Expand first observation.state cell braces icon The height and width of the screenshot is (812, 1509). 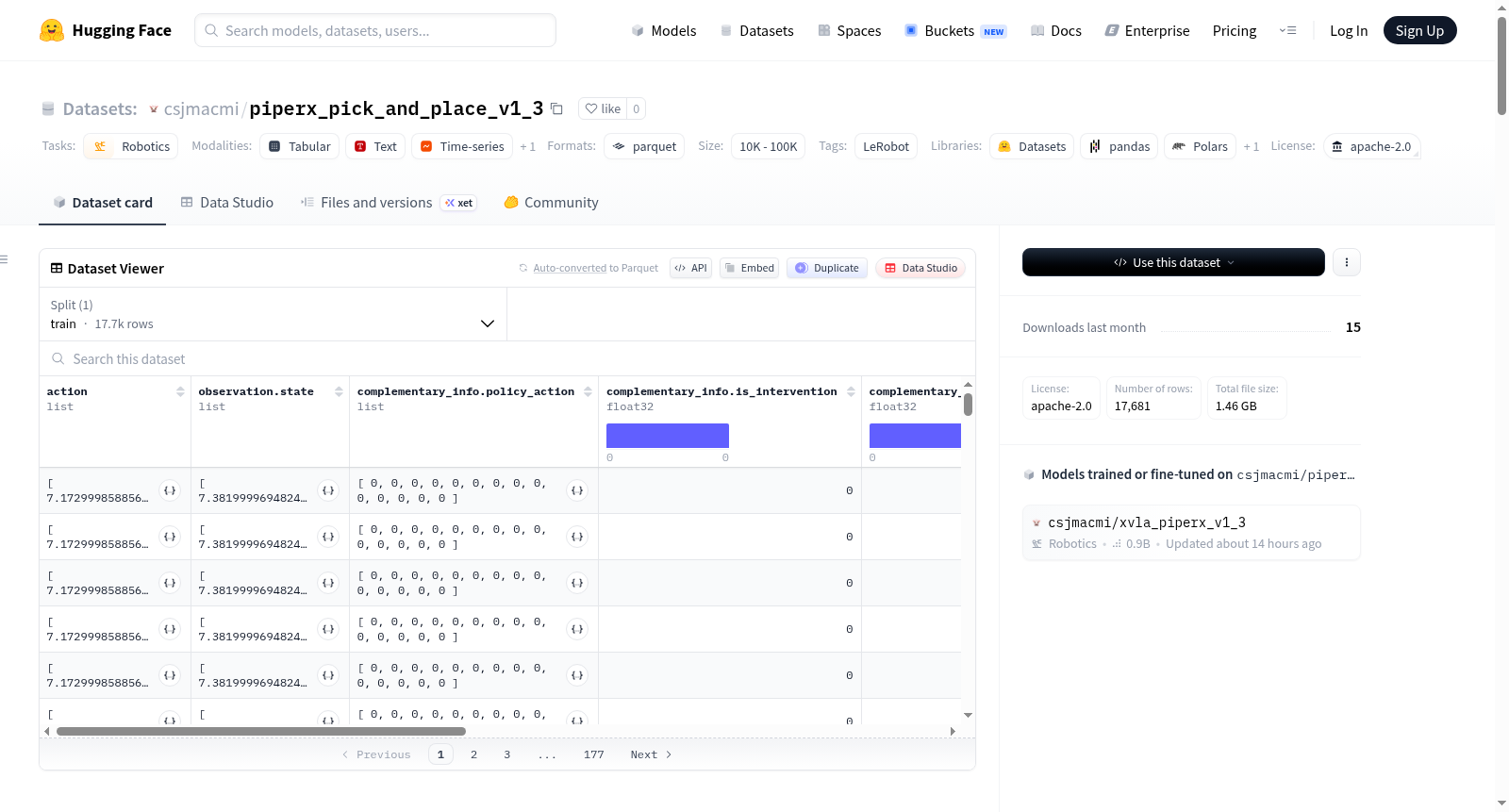(328, 490)
